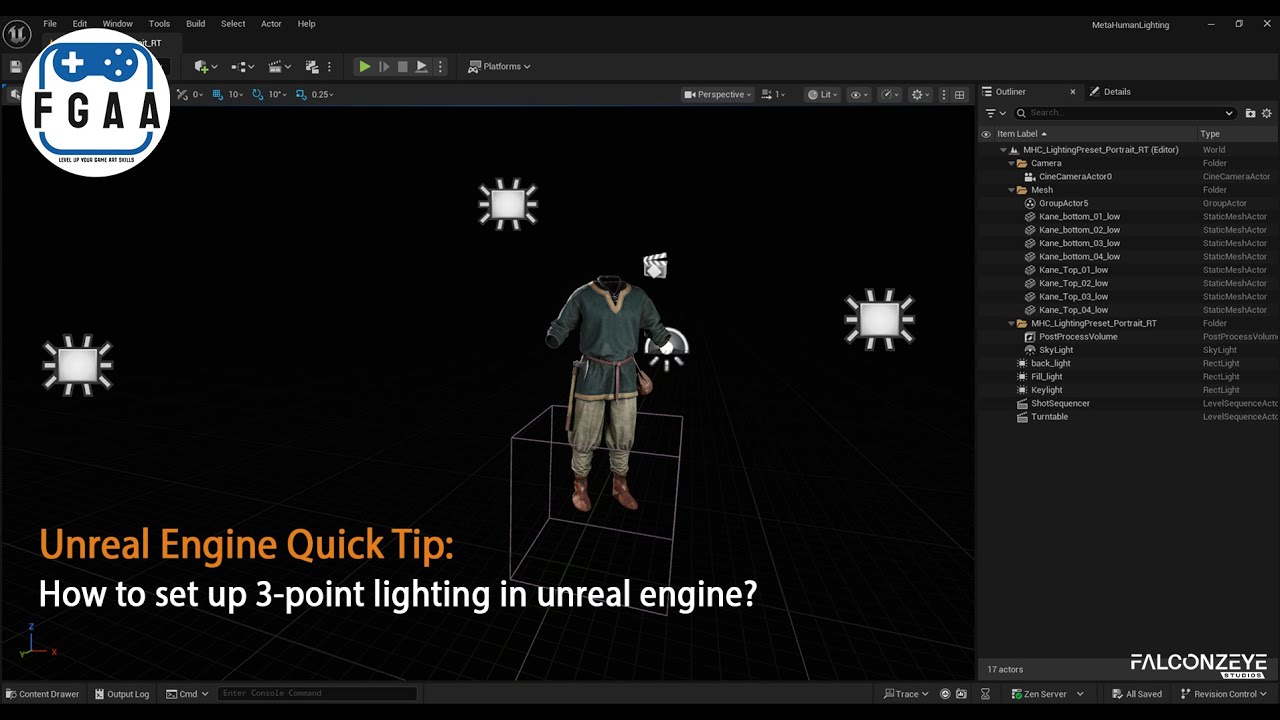Open the viewport settings gear menu
Screen dimensions: 1280x720
click(920, 95)
